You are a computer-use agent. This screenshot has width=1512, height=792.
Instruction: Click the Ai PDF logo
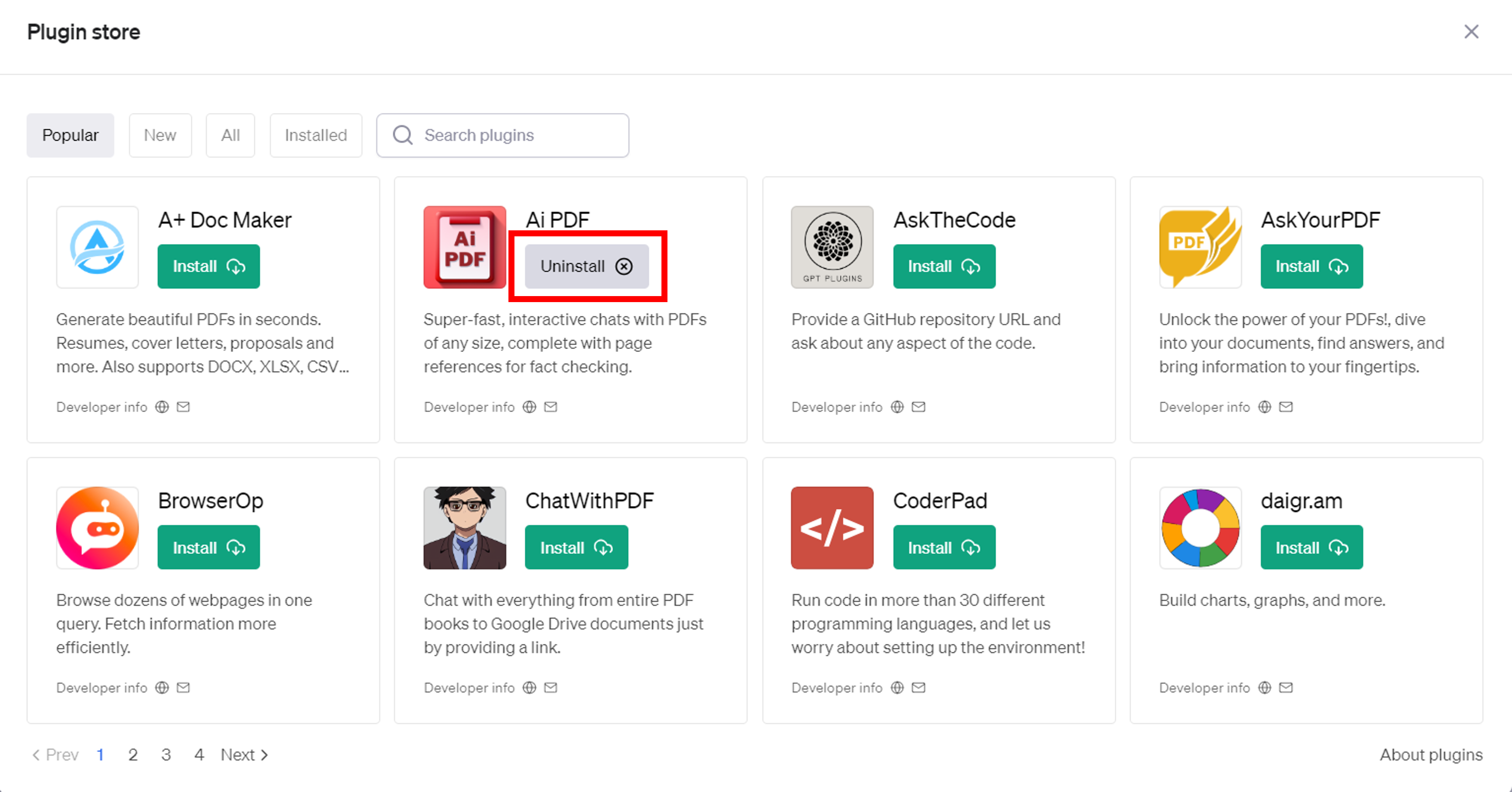[465, 247]
